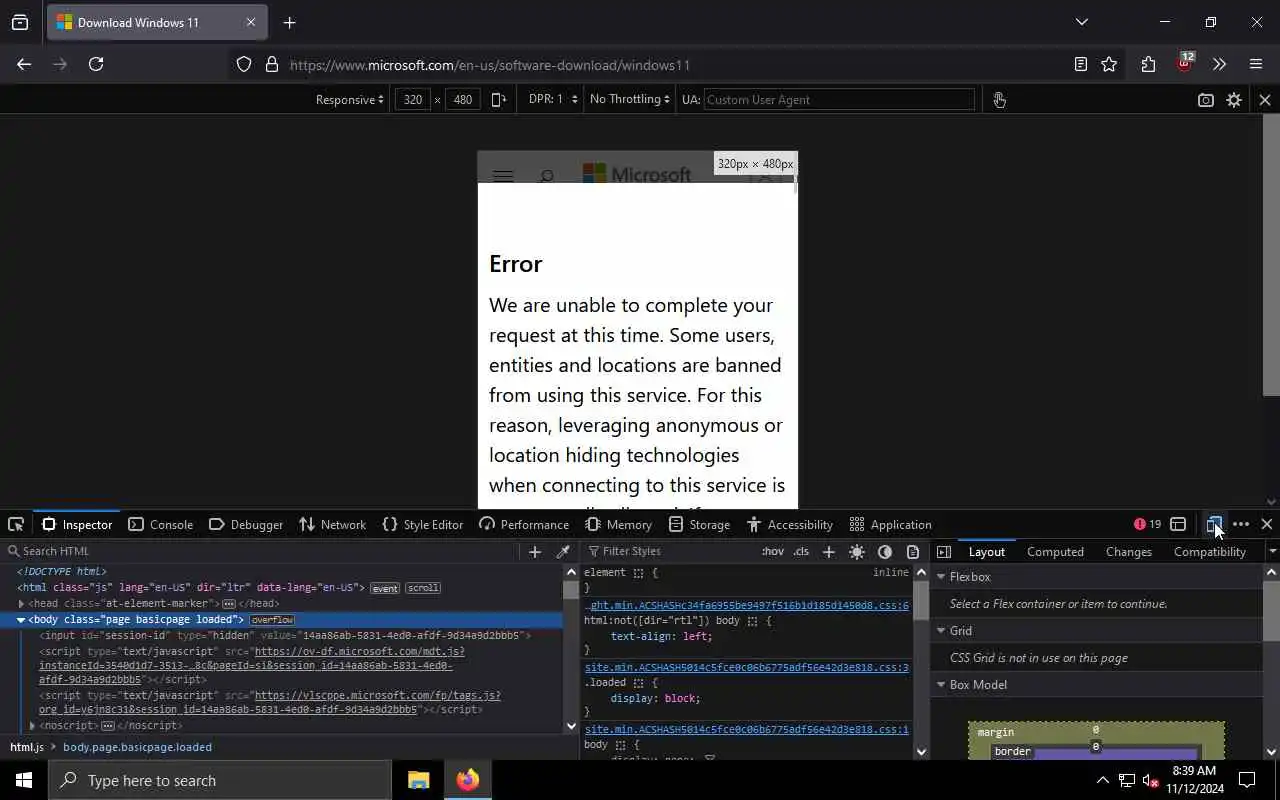Viewport: 1280px width, 800px height.
Task: Switch to the Changes sidebar tab
Action: 1129,551
